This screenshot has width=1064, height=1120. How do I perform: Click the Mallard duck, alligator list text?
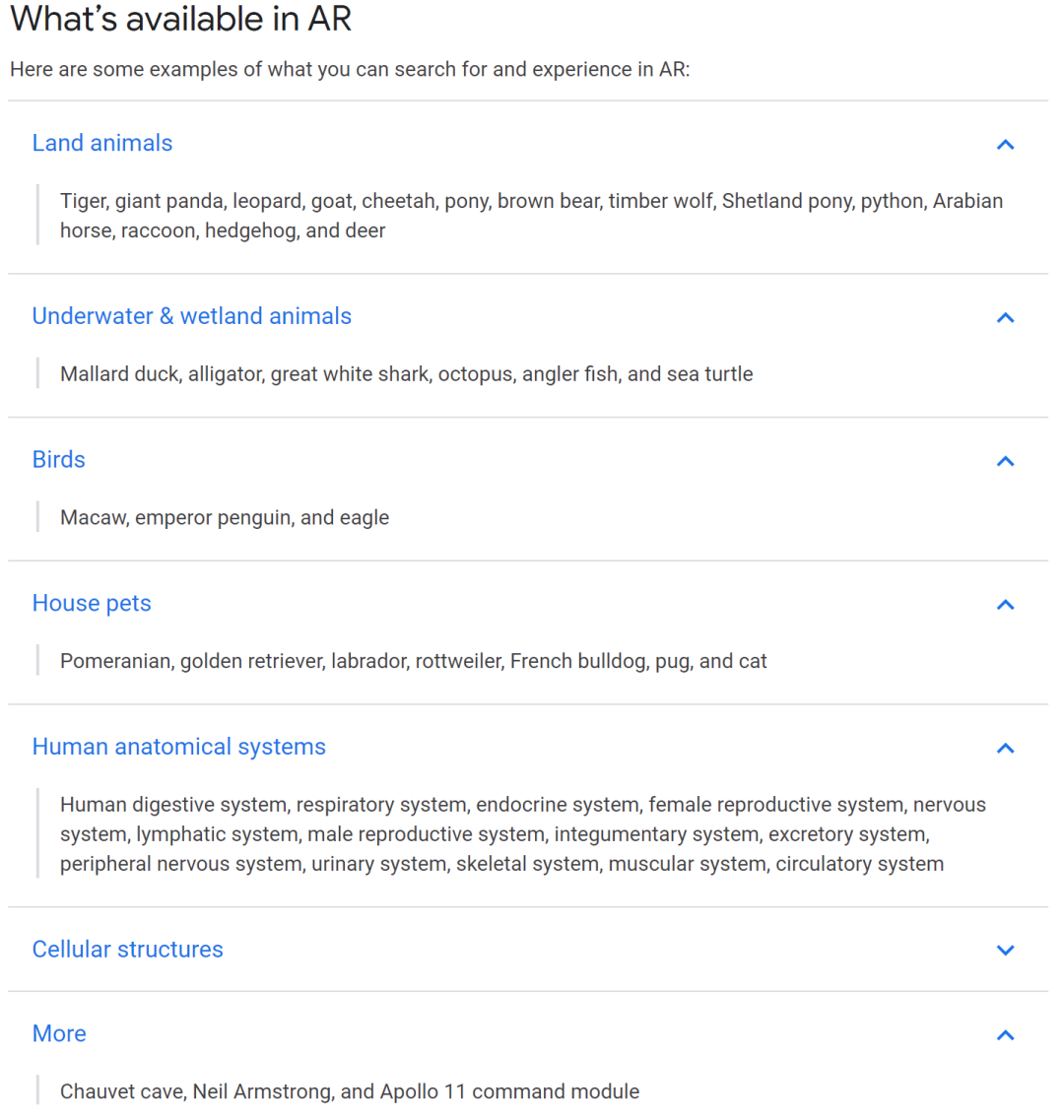(x=406, y=374)
